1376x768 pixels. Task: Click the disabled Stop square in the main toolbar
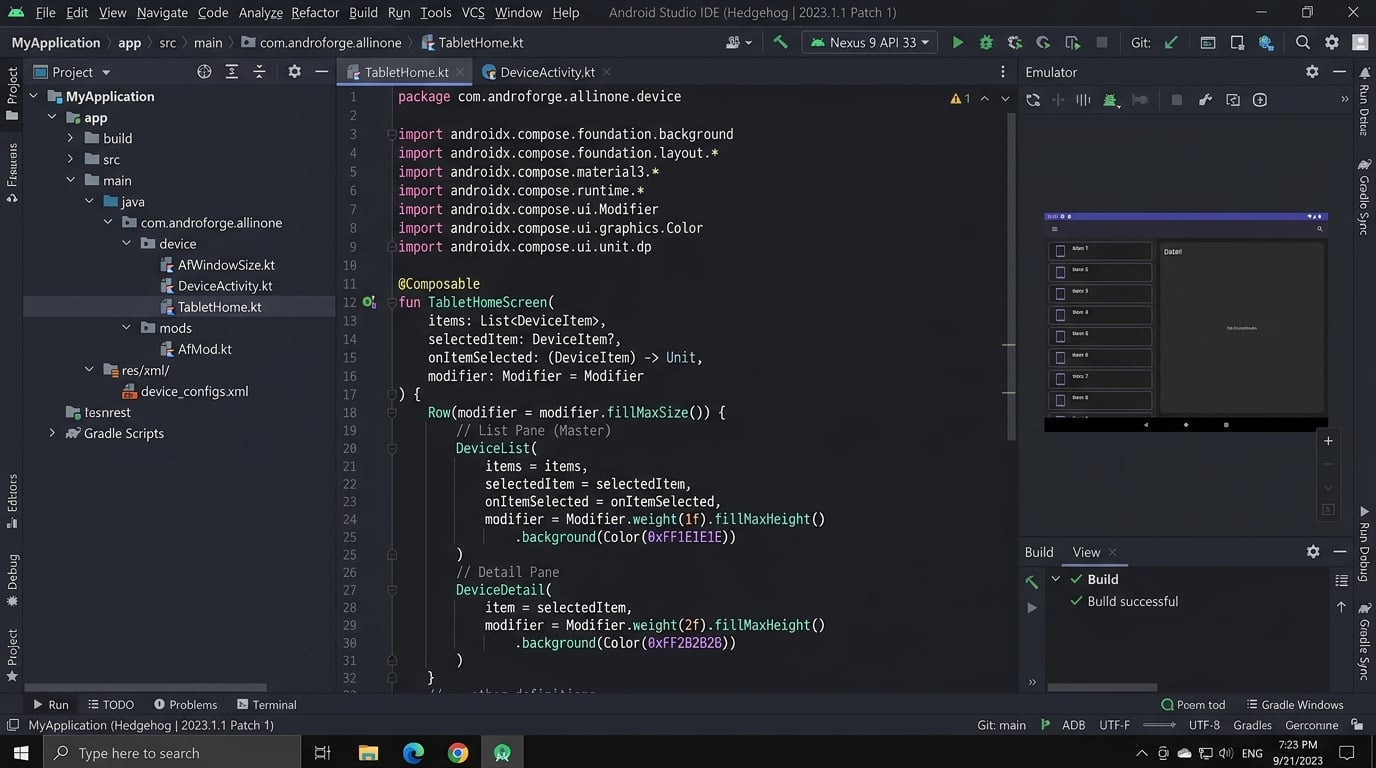point(1102,42)
